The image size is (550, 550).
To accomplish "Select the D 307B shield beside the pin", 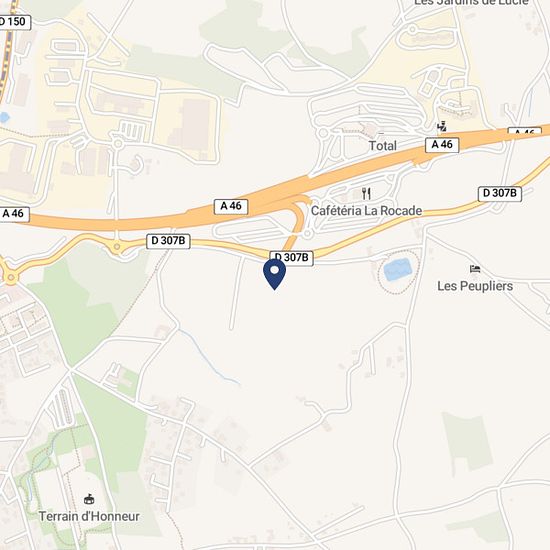I will [291, 258].
